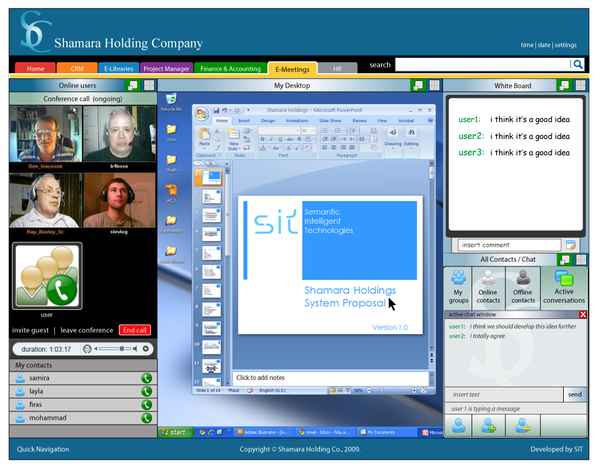Detach the Online users panel
Image resolution: width=600 pixels, height=470 pixels.
pyautogui.click(x=133, y=85)
